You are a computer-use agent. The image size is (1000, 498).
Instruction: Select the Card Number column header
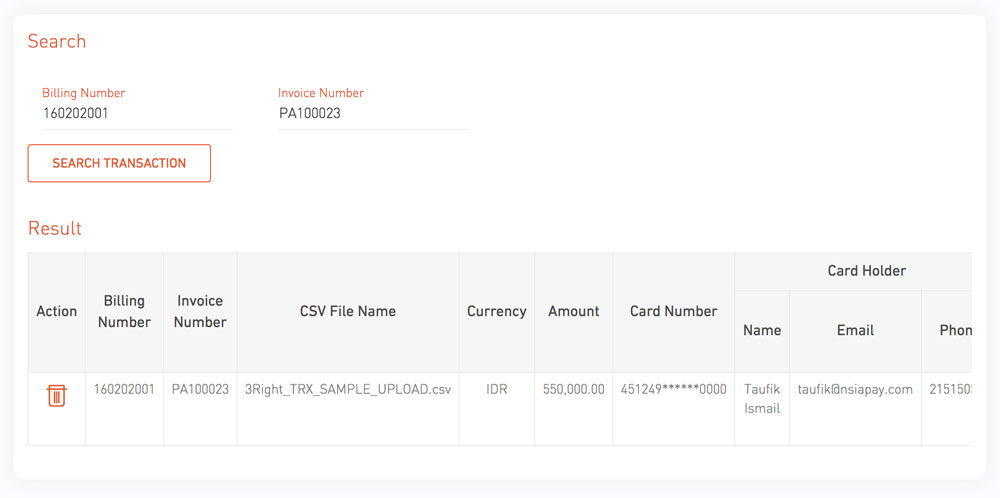click(673, 312)
